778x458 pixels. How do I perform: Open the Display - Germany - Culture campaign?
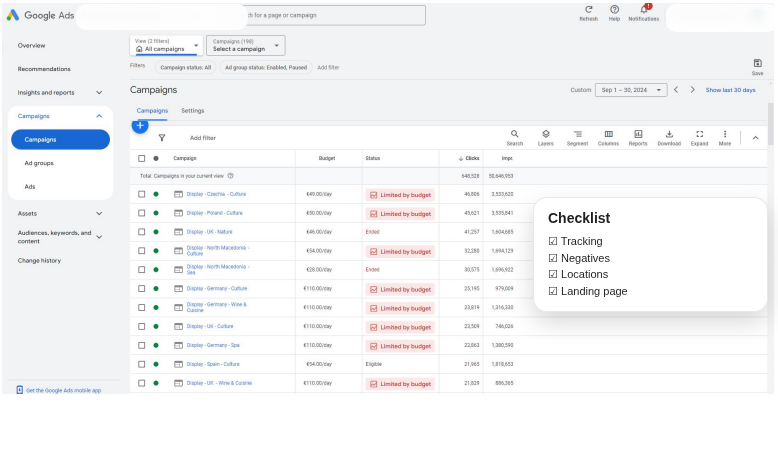[x=216, y=288]
